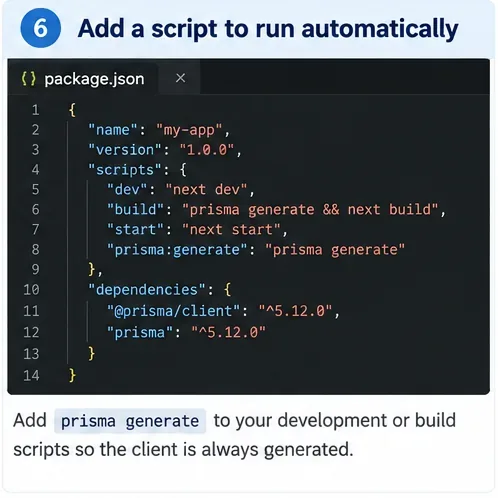Click the "build" script key
This screenshot has width=498, height=498.
pos(135,210)
